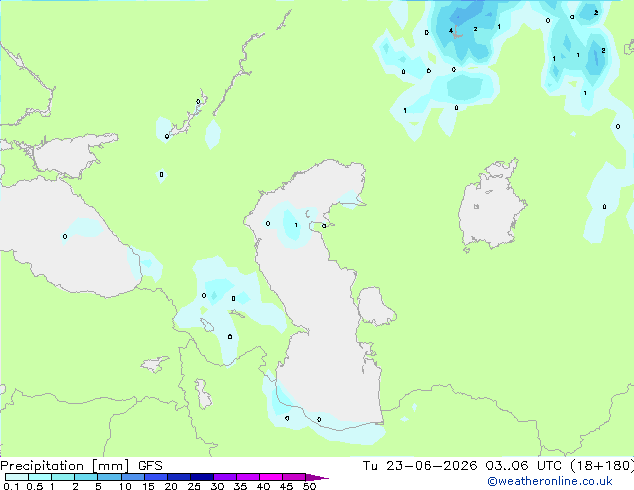634x490 pixels.
Task: Click the legend label '35'
Action: click(240, 486)
